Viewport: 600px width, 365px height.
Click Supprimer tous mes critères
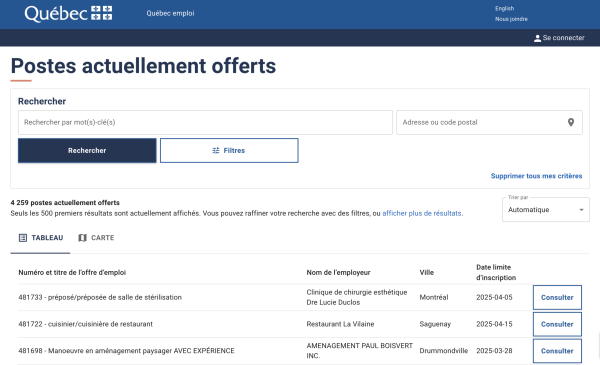536,176
